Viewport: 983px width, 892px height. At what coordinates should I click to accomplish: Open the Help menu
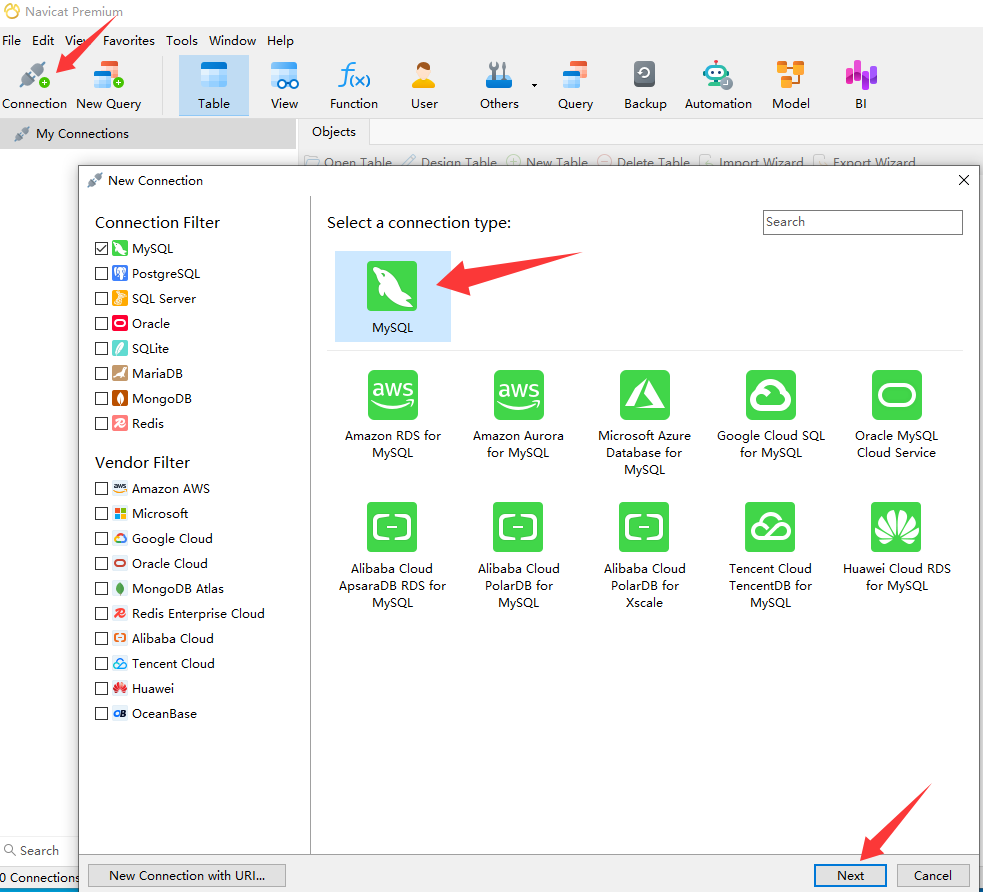click(x=280, y=41)
